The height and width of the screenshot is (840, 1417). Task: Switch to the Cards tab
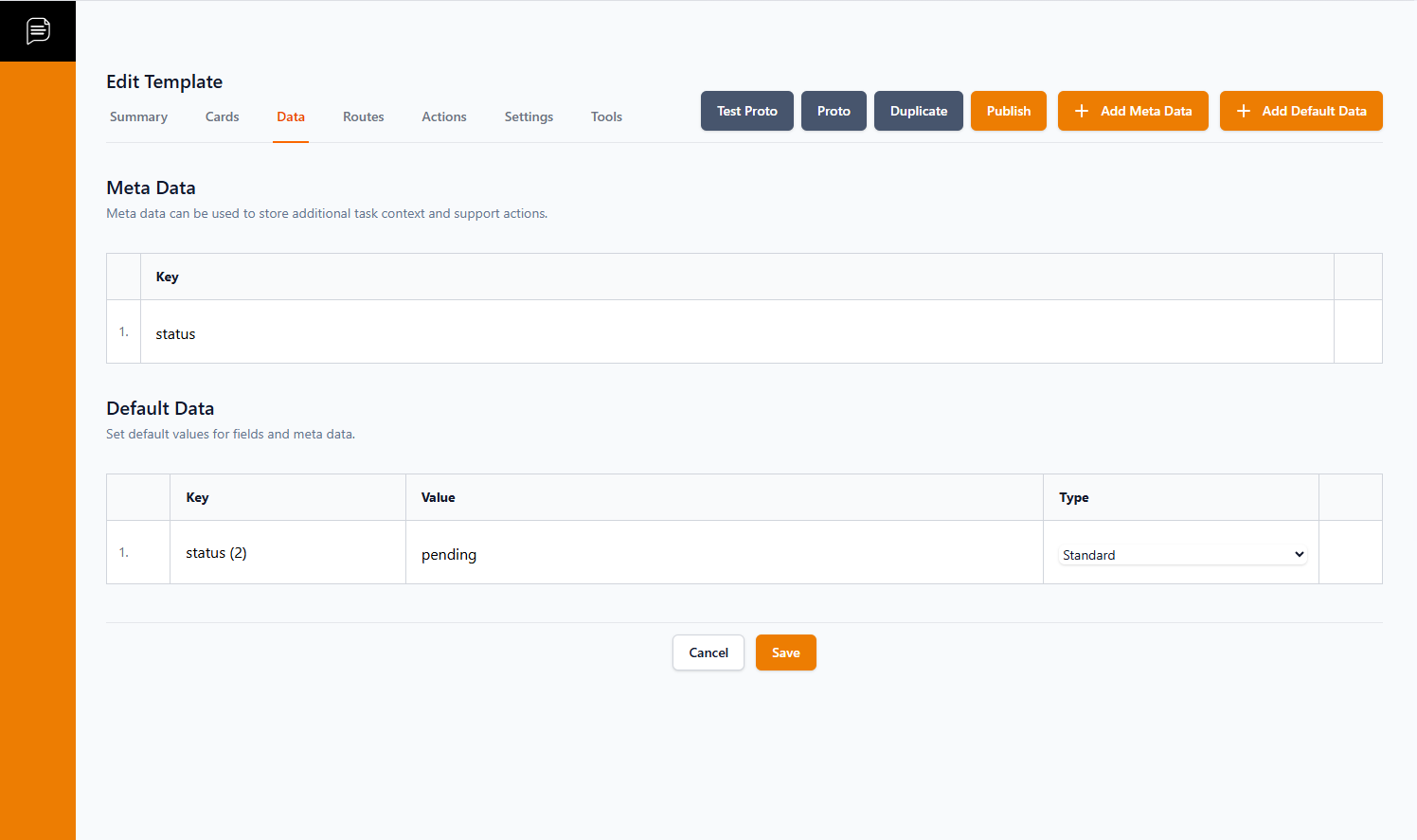[222, 116]
